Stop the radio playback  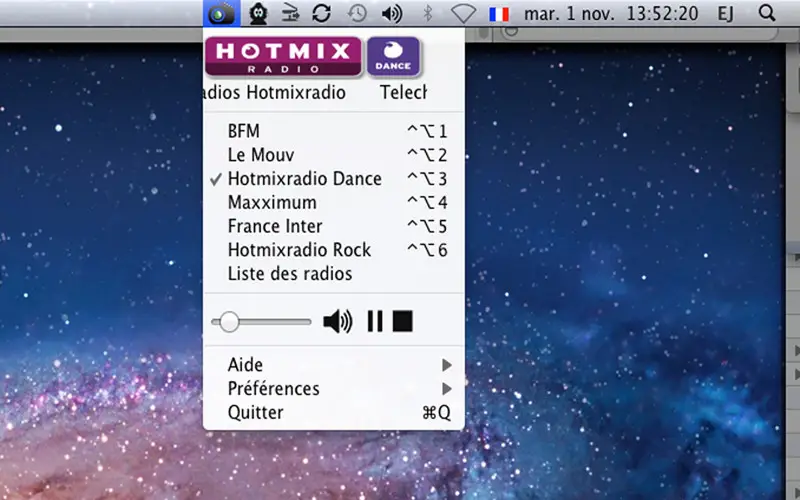(x=403, y=322)
